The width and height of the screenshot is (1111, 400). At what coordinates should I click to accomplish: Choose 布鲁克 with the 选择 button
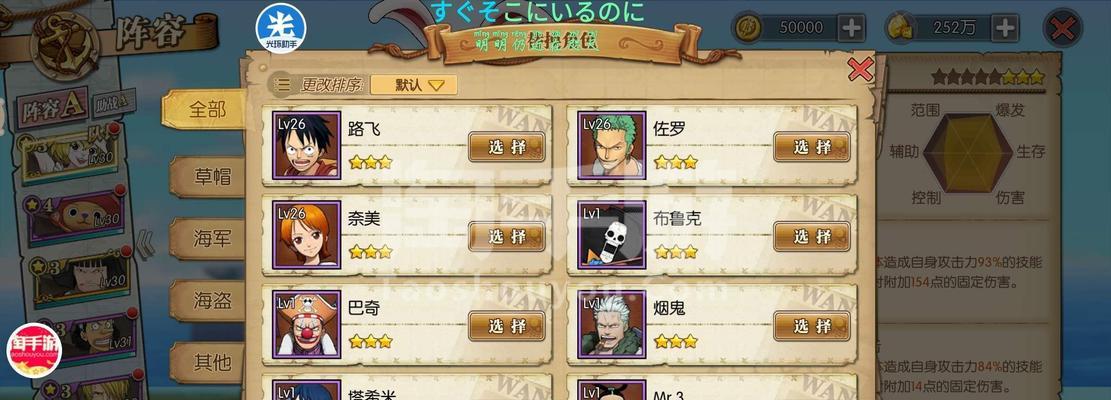tap(811, 236)
